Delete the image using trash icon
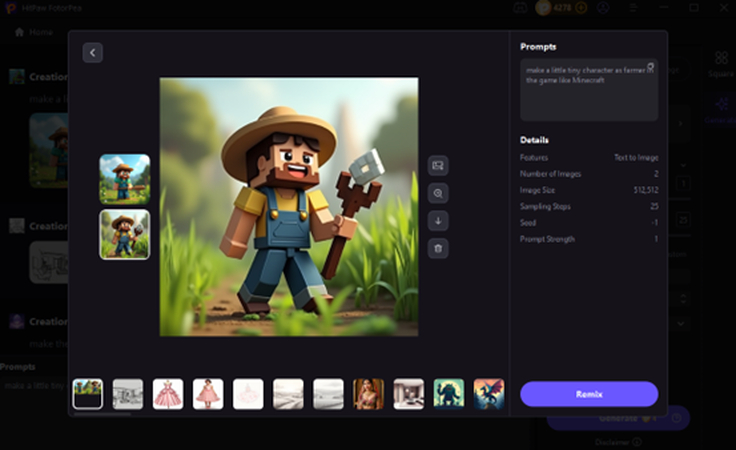The height and width of the screenshot is (450, 736). coord(438,247)
